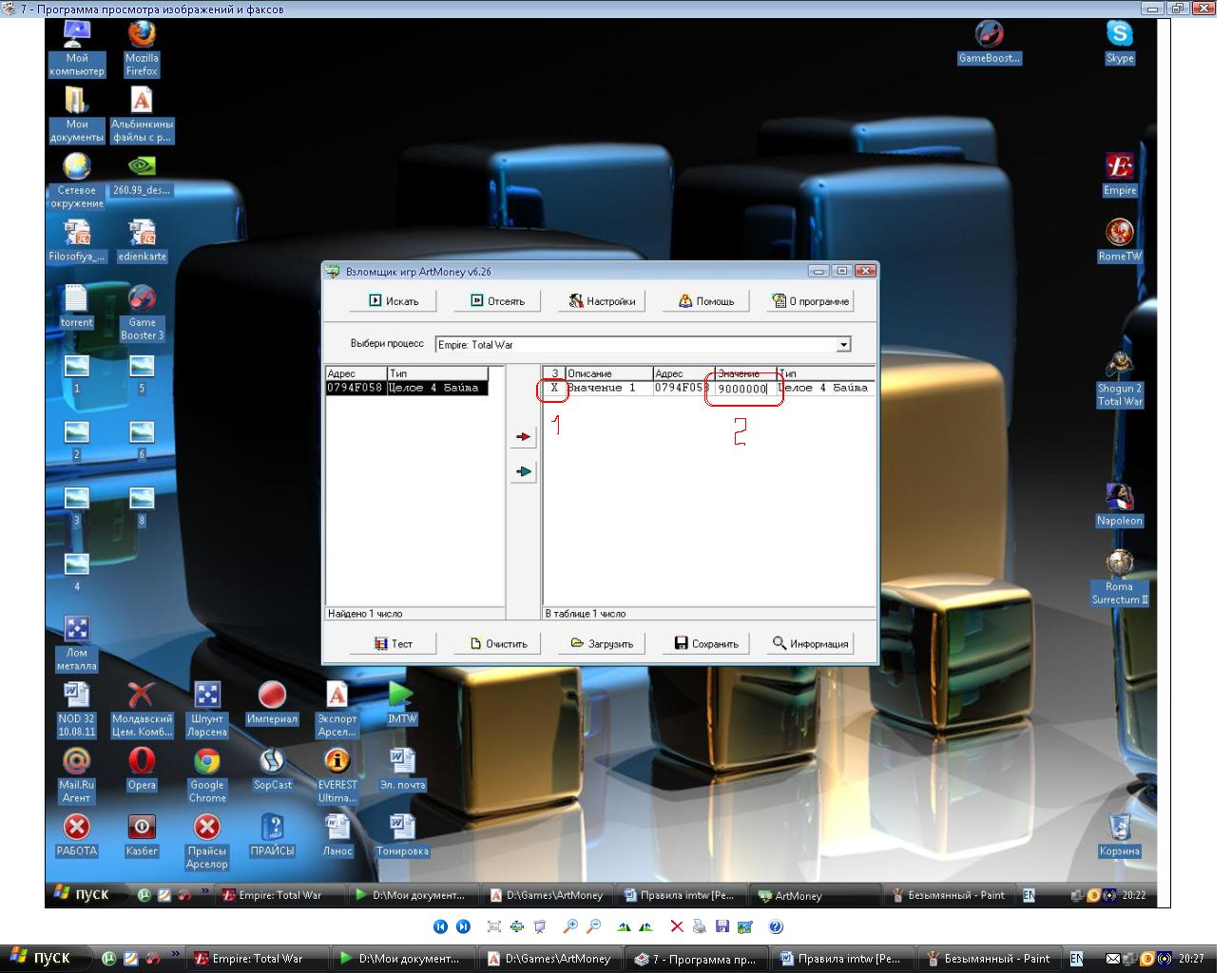The image size is (1232, 973).
Task: Open viewer help with the question mark icon
Action: [x=776, y=926]
